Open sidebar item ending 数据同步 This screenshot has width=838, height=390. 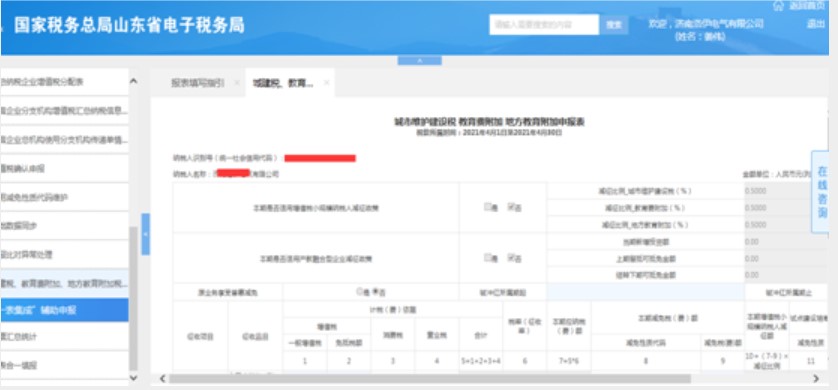pos(64,226)
